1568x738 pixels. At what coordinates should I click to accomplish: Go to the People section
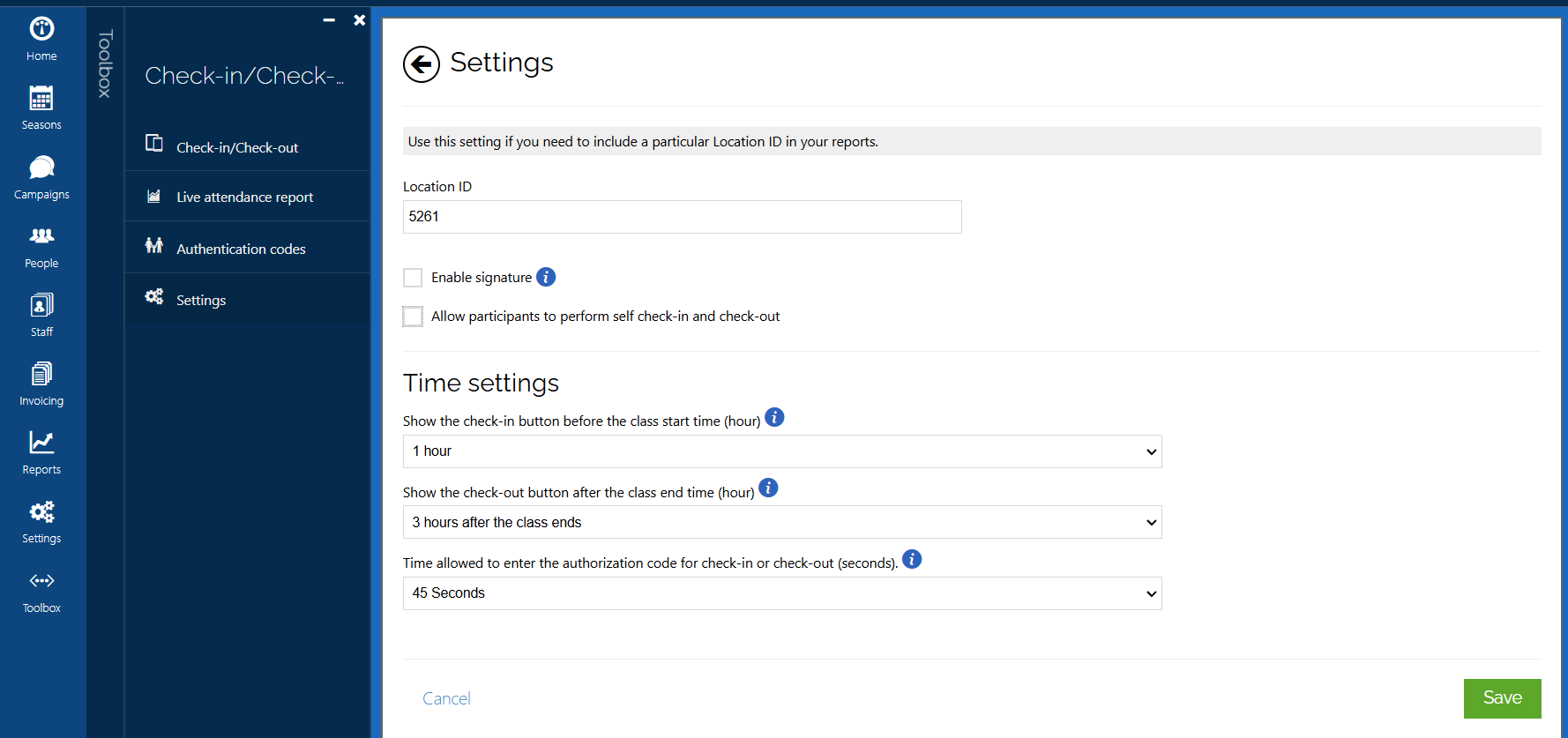41,236
